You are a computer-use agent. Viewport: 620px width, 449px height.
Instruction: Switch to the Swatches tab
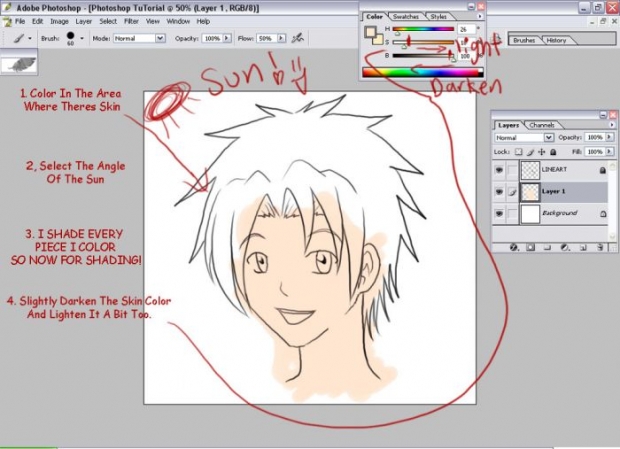point(406,17)
